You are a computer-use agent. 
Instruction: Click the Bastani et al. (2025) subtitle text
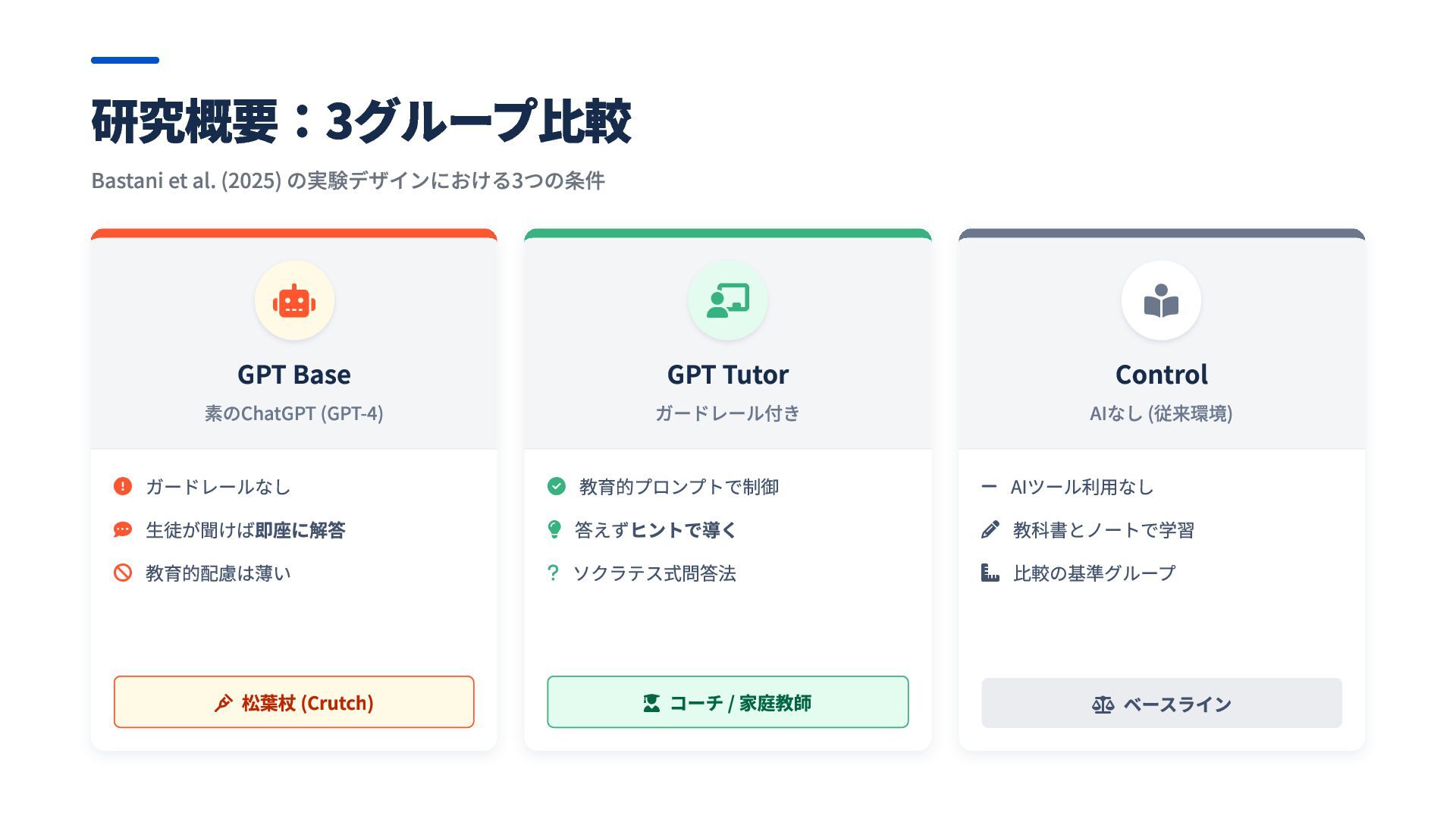coord(348,180)
